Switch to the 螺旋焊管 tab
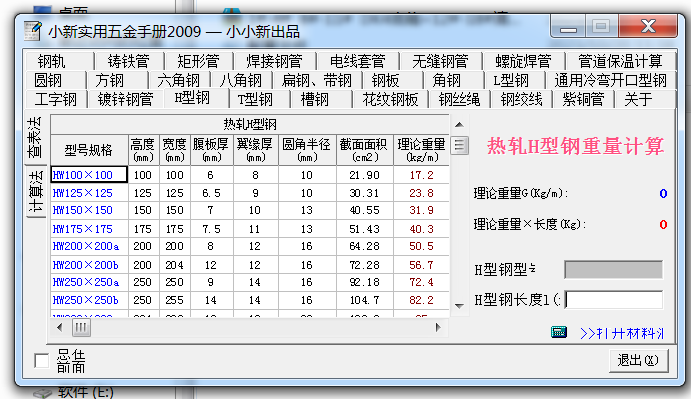 pos(523,61)
